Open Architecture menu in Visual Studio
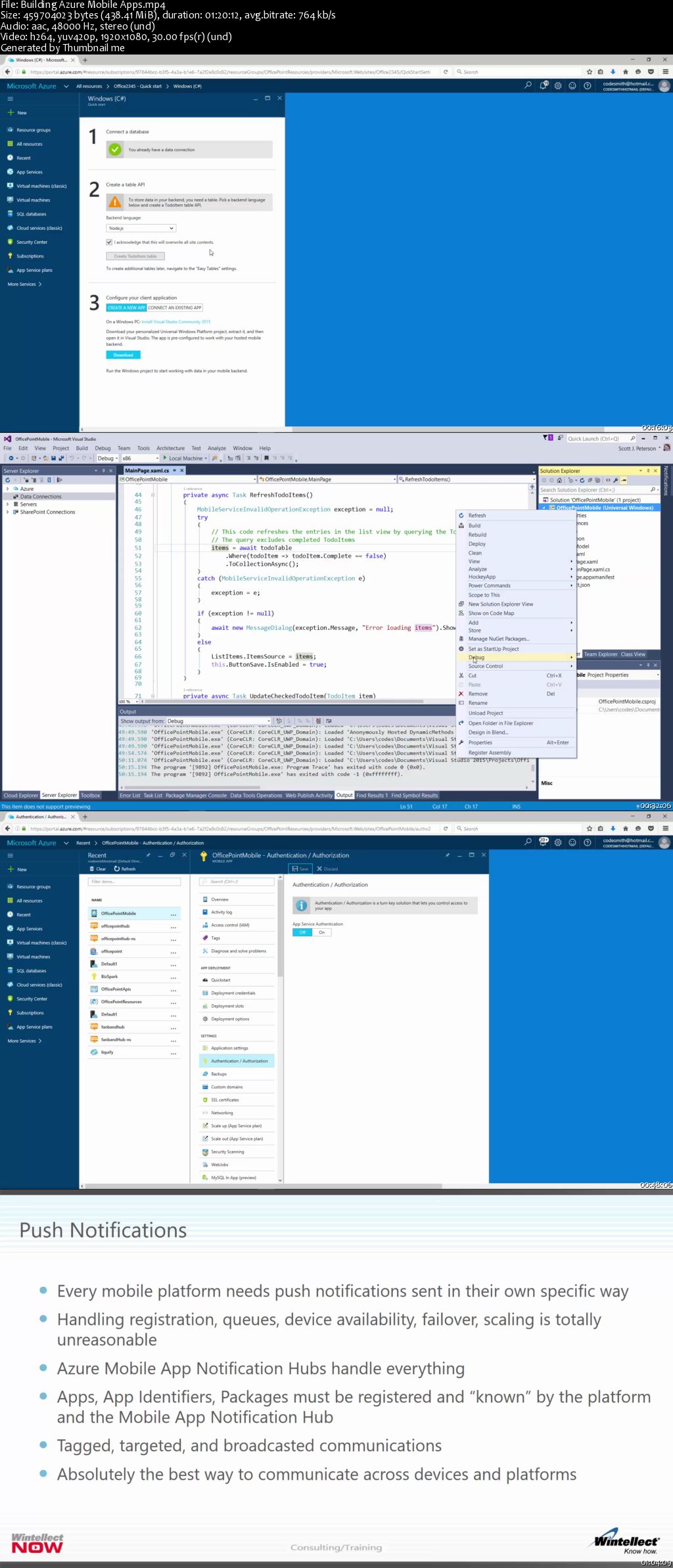 click(170, 448)
